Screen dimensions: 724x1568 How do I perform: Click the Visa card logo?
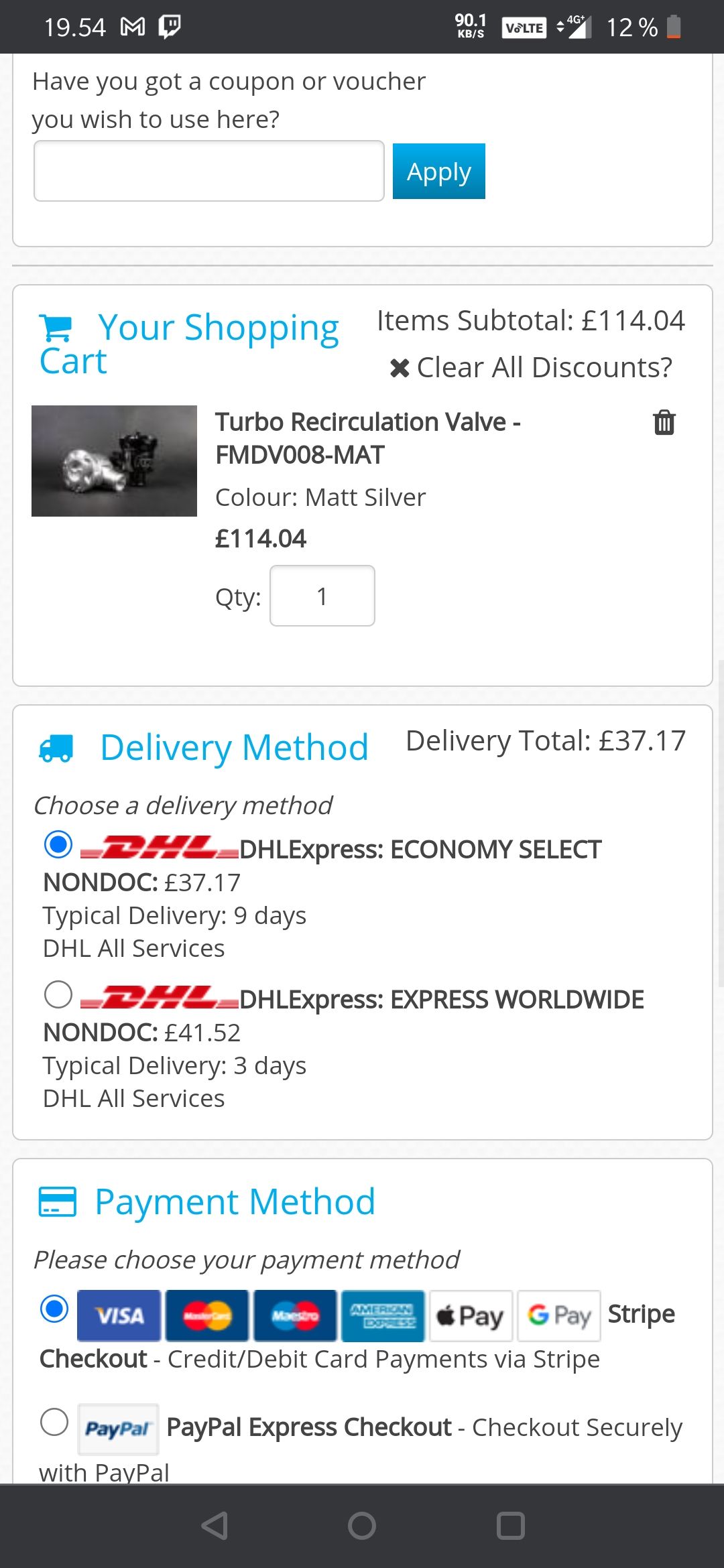pyautogui.click(x=119, y=1316)
